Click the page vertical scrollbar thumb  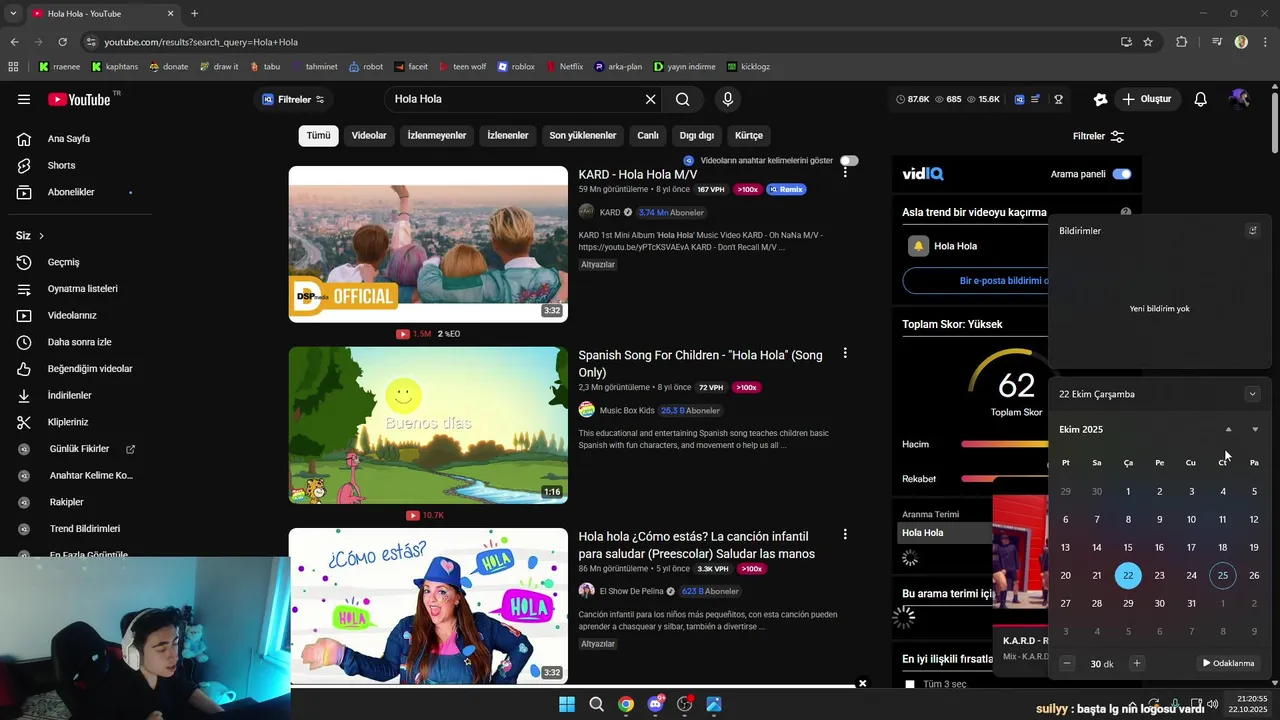pos(1274,123)
